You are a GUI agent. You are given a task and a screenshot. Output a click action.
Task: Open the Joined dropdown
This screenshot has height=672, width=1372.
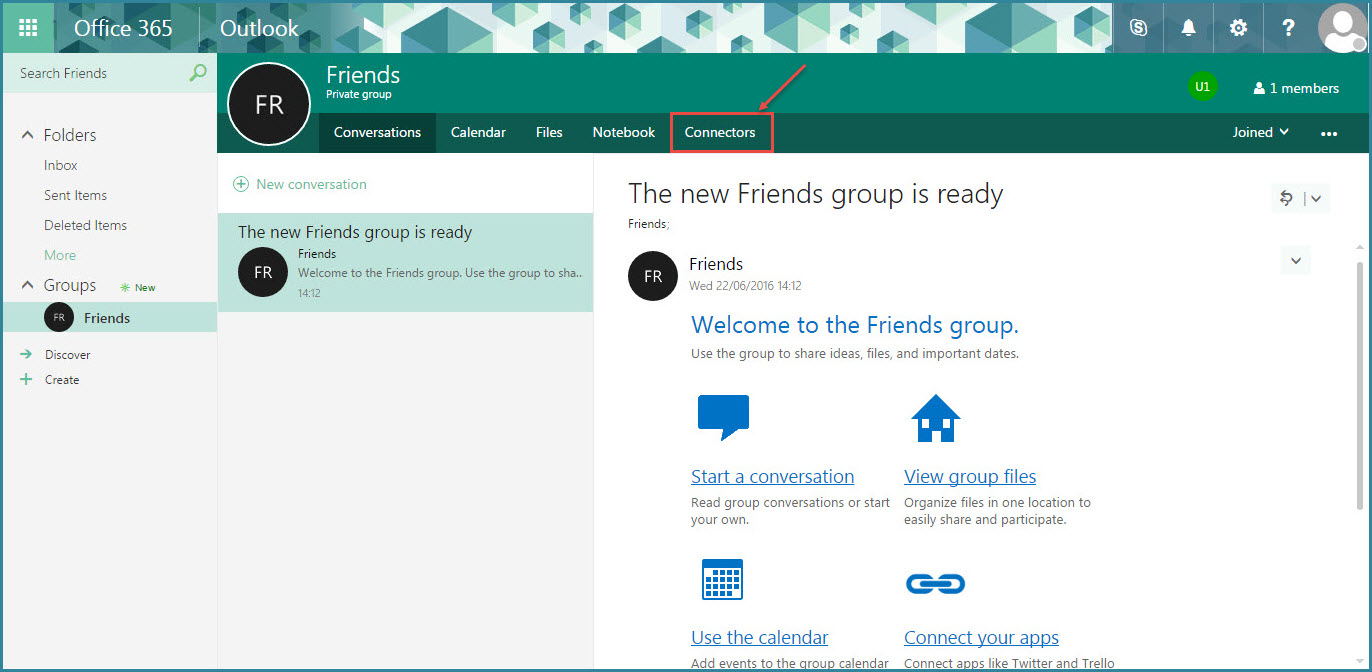[1260, 132]
